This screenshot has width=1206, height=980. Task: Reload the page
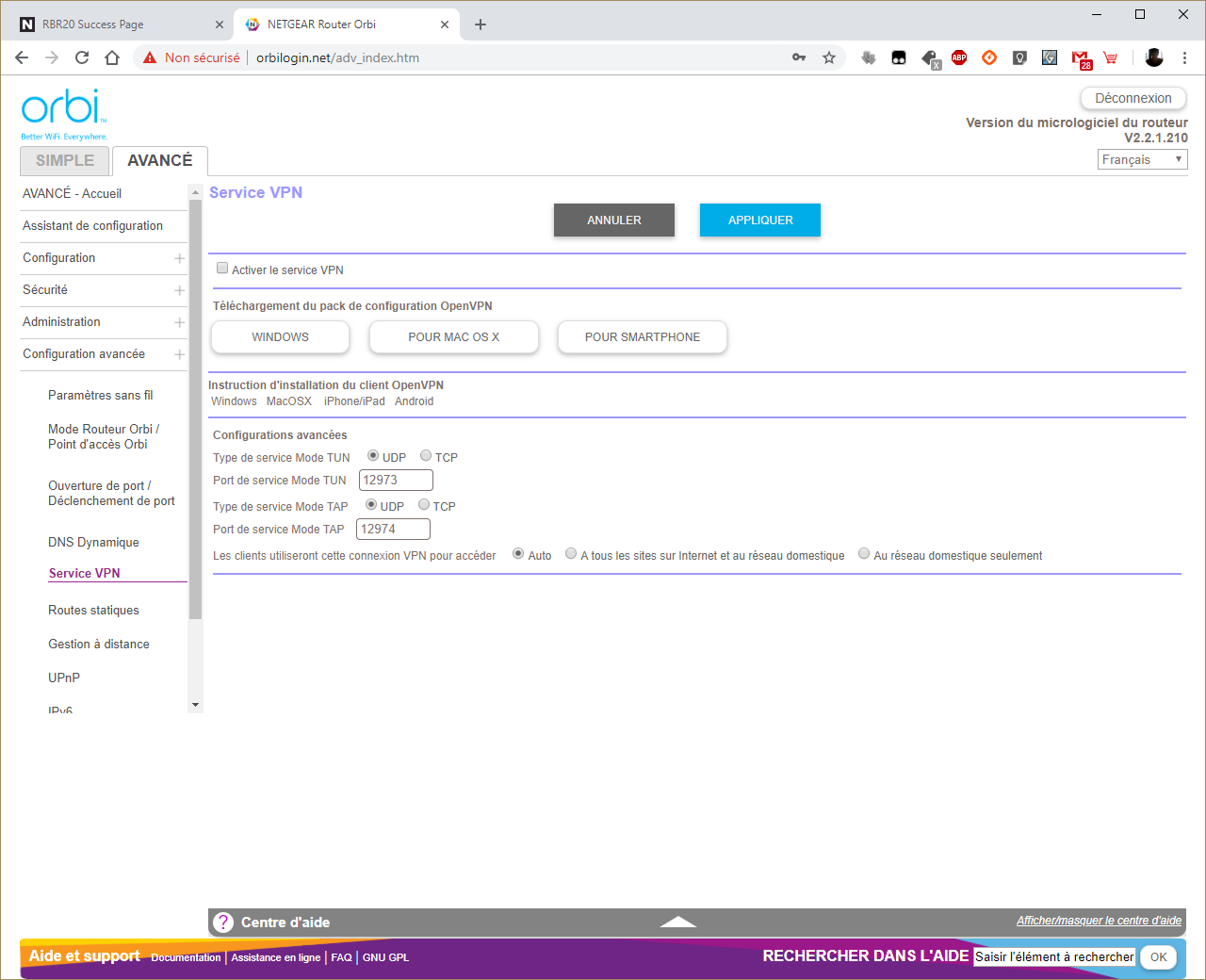coord(82,57)
